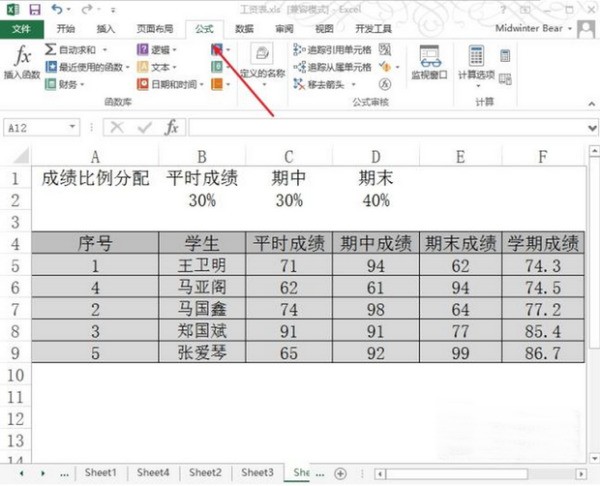Click Defined Names button (定义的名称)

point(262,64)
